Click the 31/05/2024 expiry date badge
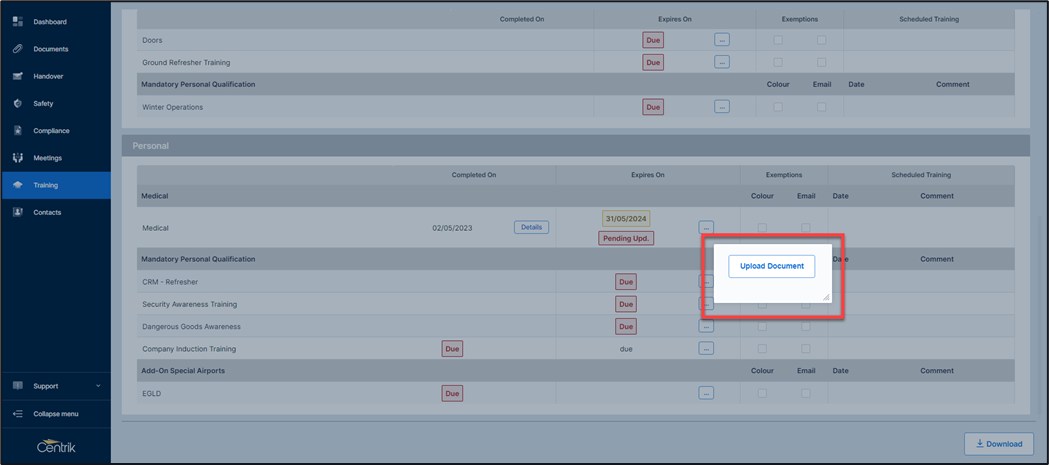This screenshot has width=1049, height=465. (627, 219)
